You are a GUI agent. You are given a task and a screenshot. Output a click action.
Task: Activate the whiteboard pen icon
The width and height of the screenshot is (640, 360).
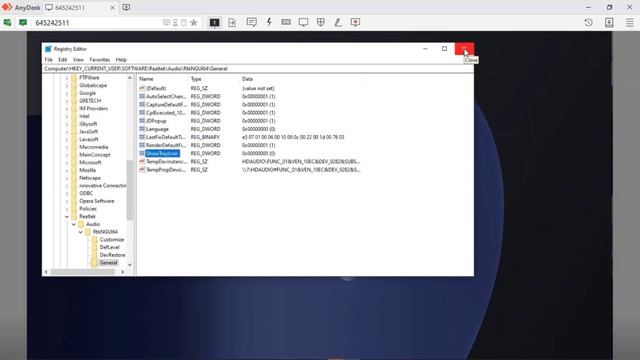click(x=338, y=22)
